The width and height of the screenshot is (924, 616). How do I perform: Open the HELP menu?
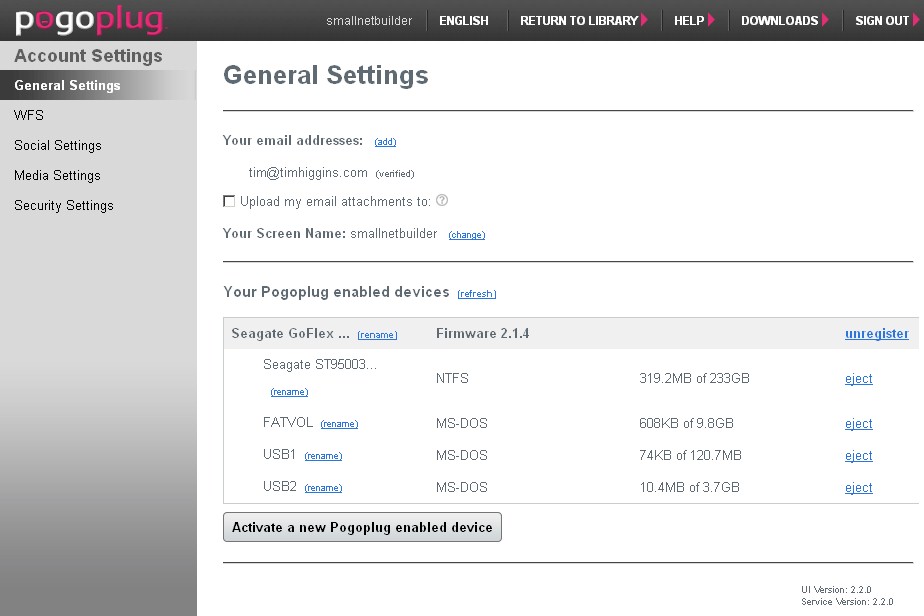coord(694,21)
